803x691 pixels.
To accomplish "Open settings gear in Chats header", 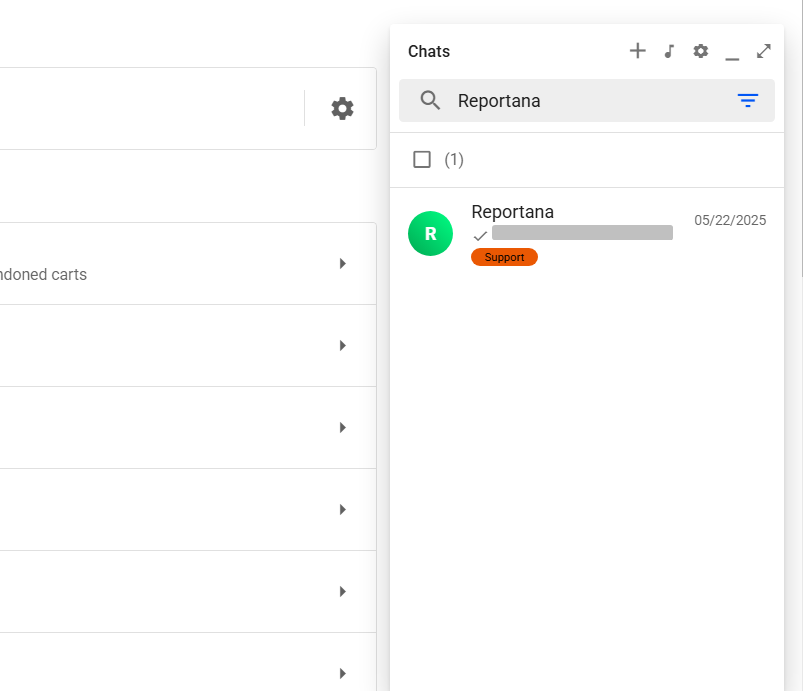I will click(x=700, y=51).
